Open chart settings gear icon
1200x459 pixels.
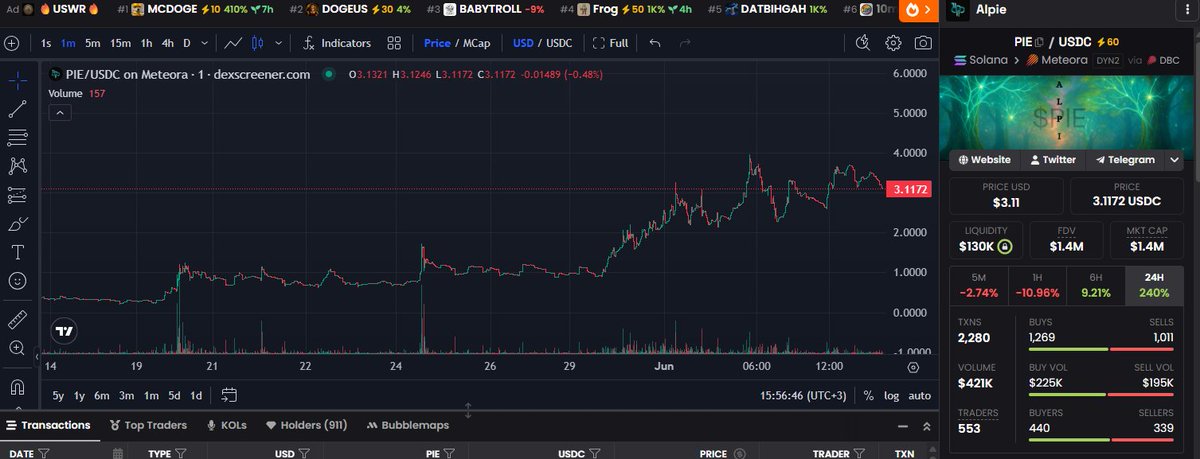click(x=894, y=43)
